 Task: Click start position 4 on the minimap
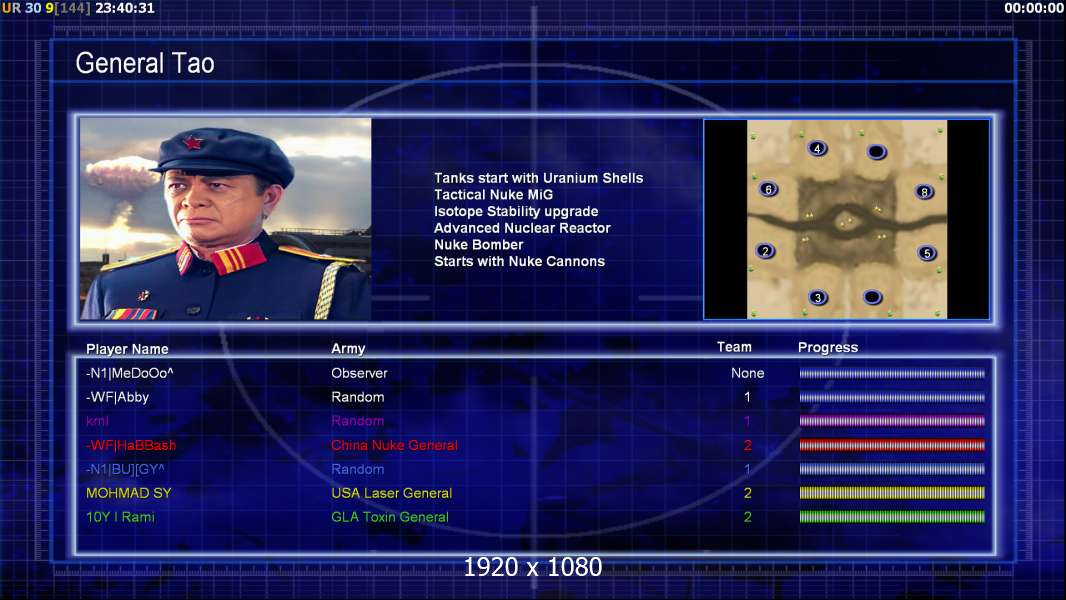[x=817, y=148]
